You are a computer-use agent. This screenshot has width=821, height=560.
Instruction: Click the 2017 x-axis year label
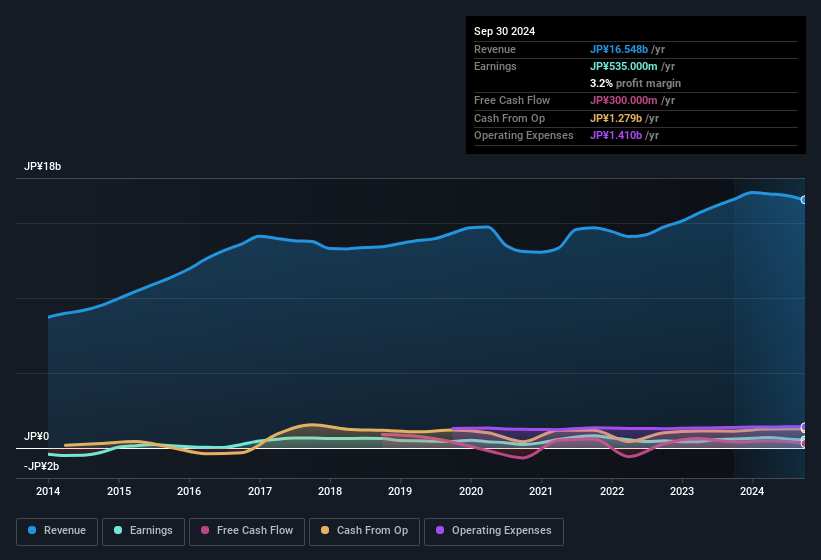tap(260, 491)
